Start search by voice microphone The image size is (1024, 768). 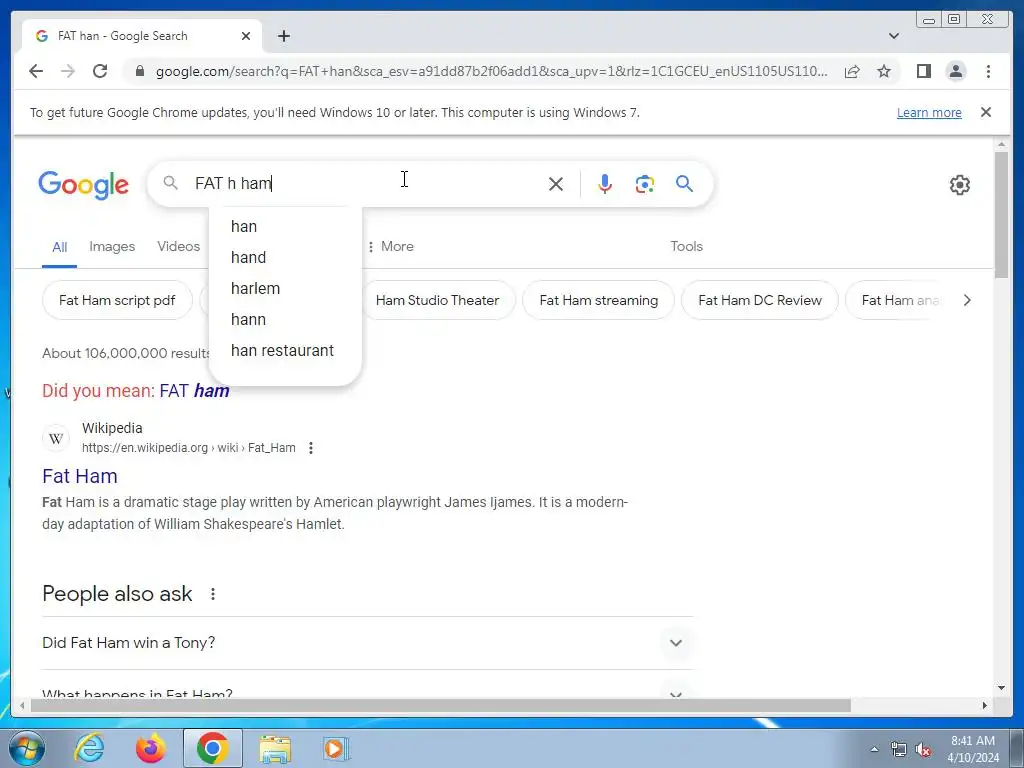(605, 184)
